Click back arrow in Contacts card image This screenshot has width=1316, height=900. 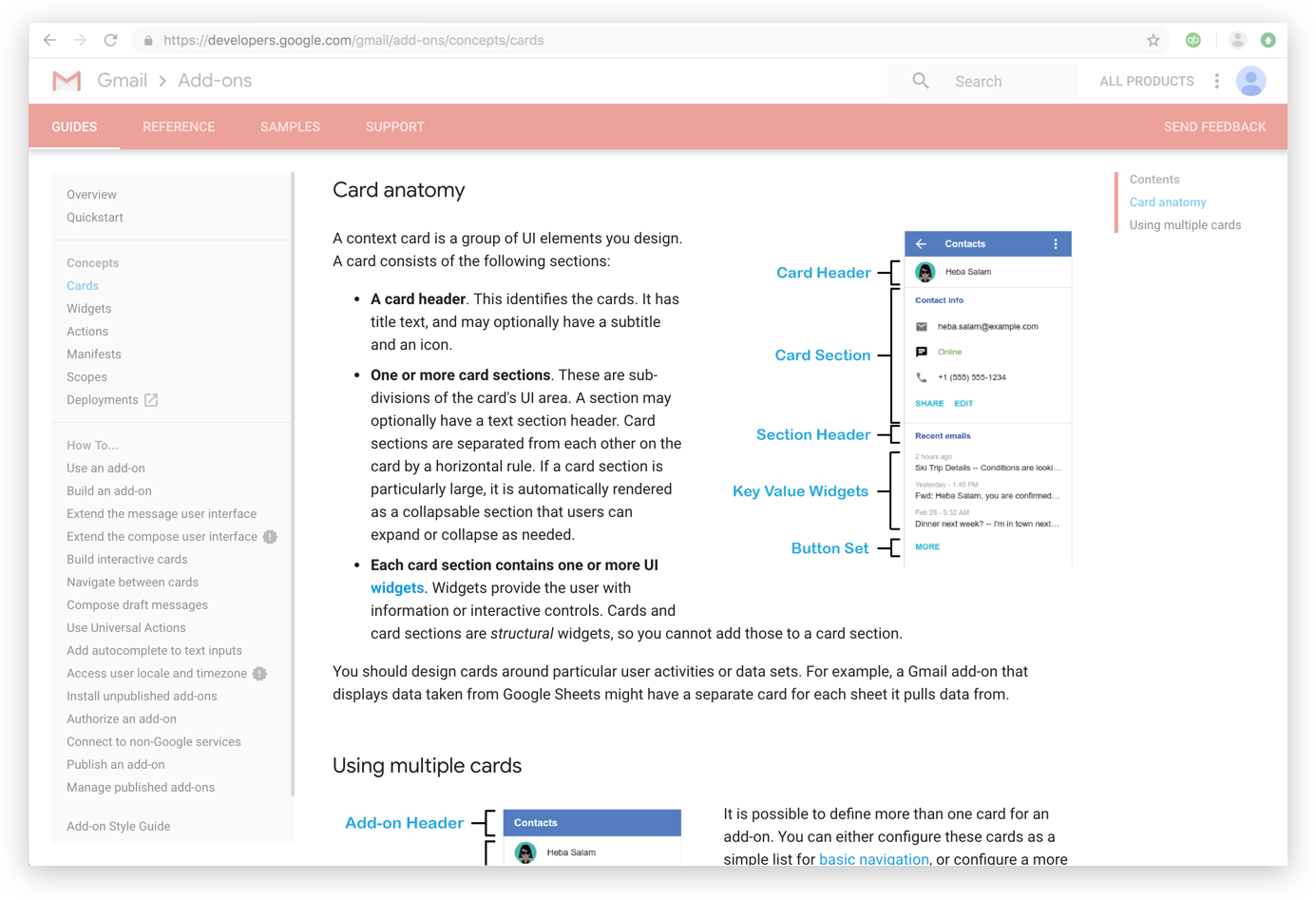[921, 244]
